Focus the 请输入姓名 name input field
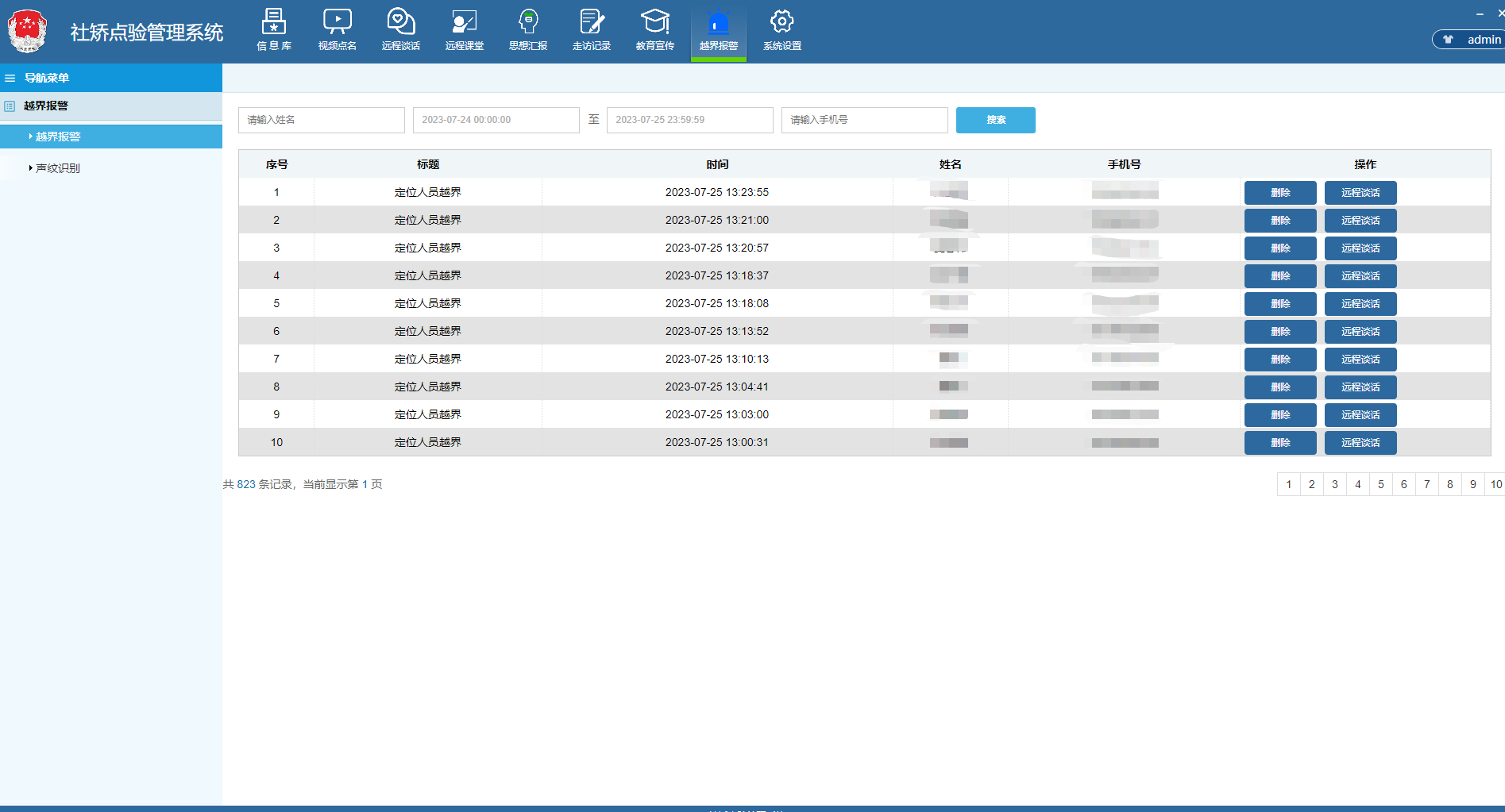This screenshot has width=1505, height=812. (321, 120)
